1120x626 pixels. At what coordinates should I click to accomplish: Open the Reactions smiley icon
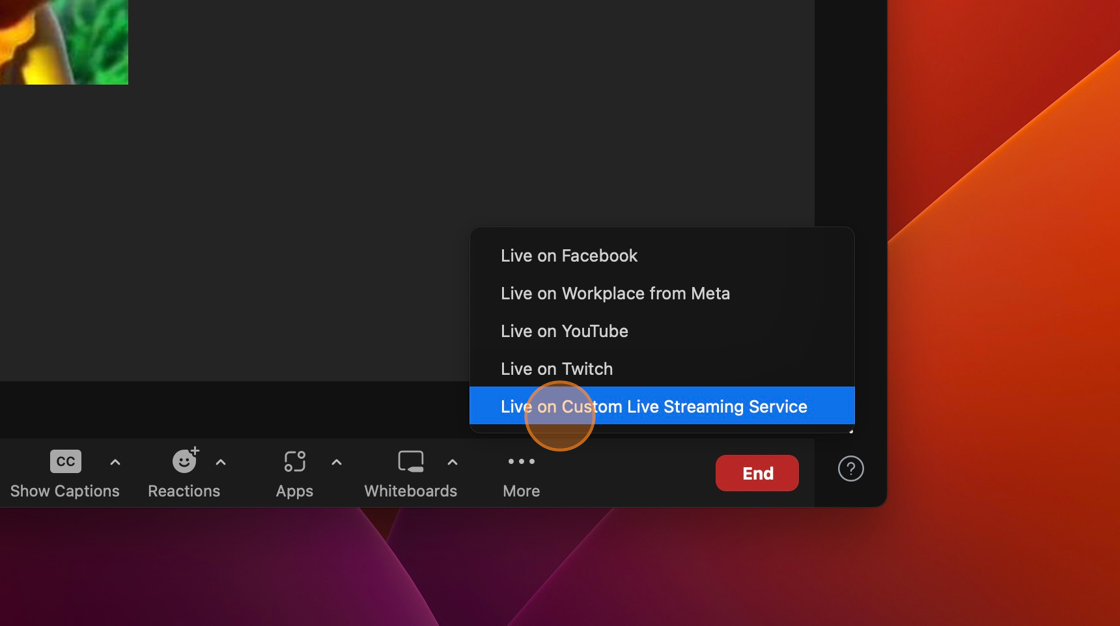coord(185,461)
